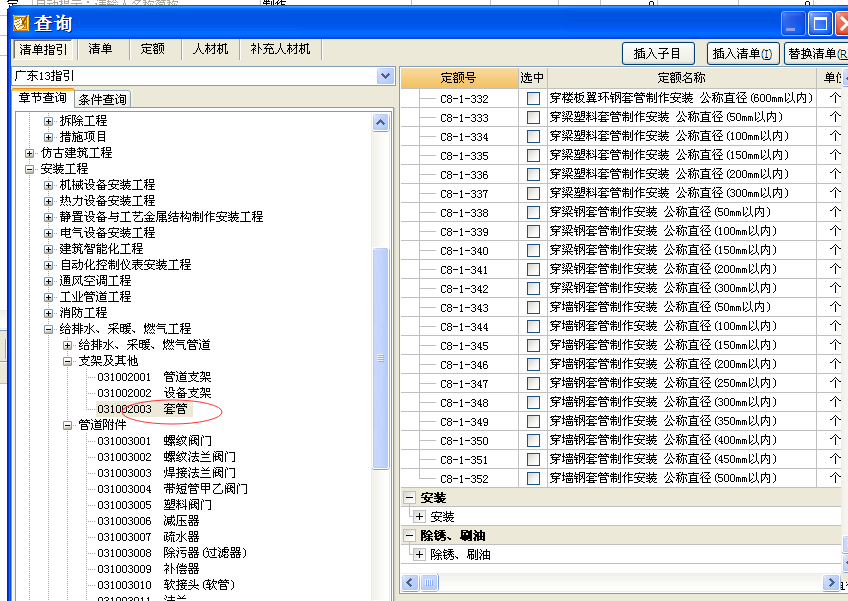This screenshot has width=848, height=601.
Task: Click the 定额名称 column header
Action: tap(681, 78)
